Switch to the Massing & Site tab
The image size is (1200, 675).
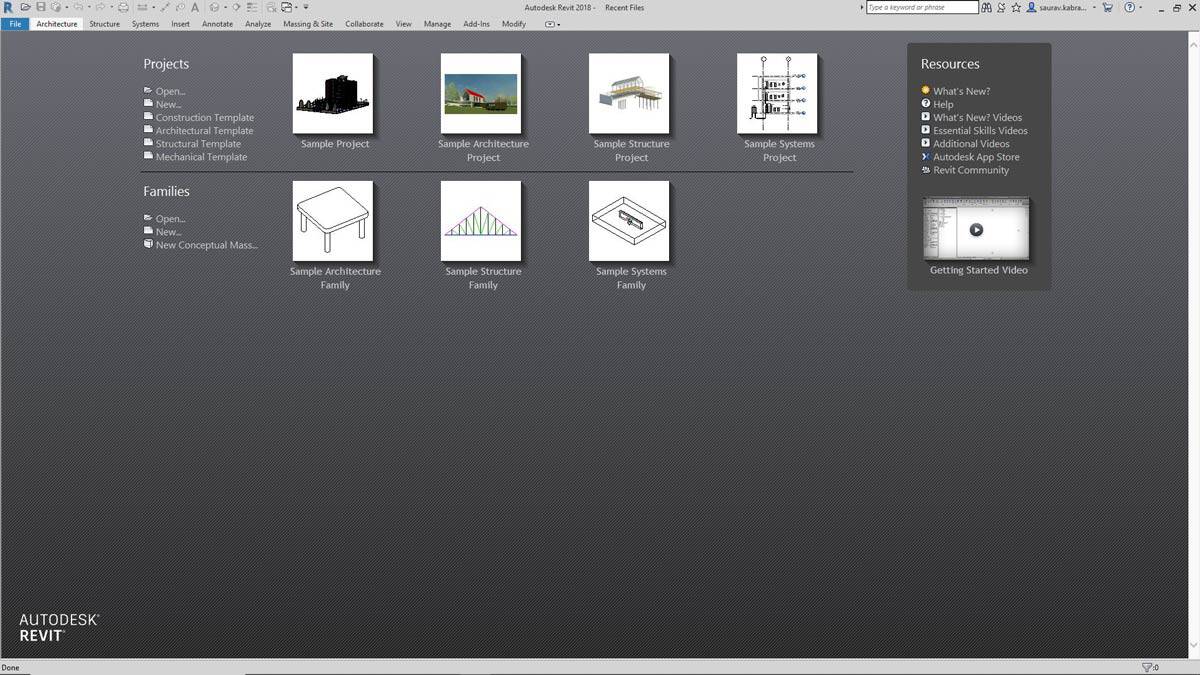coord(308,24)
